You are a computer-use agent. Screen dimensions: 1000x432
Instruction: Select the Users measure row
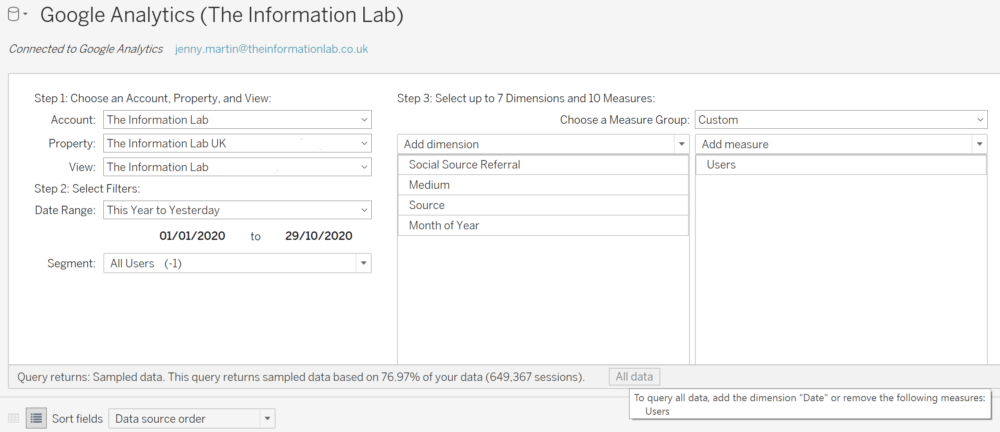pos(841,165)
